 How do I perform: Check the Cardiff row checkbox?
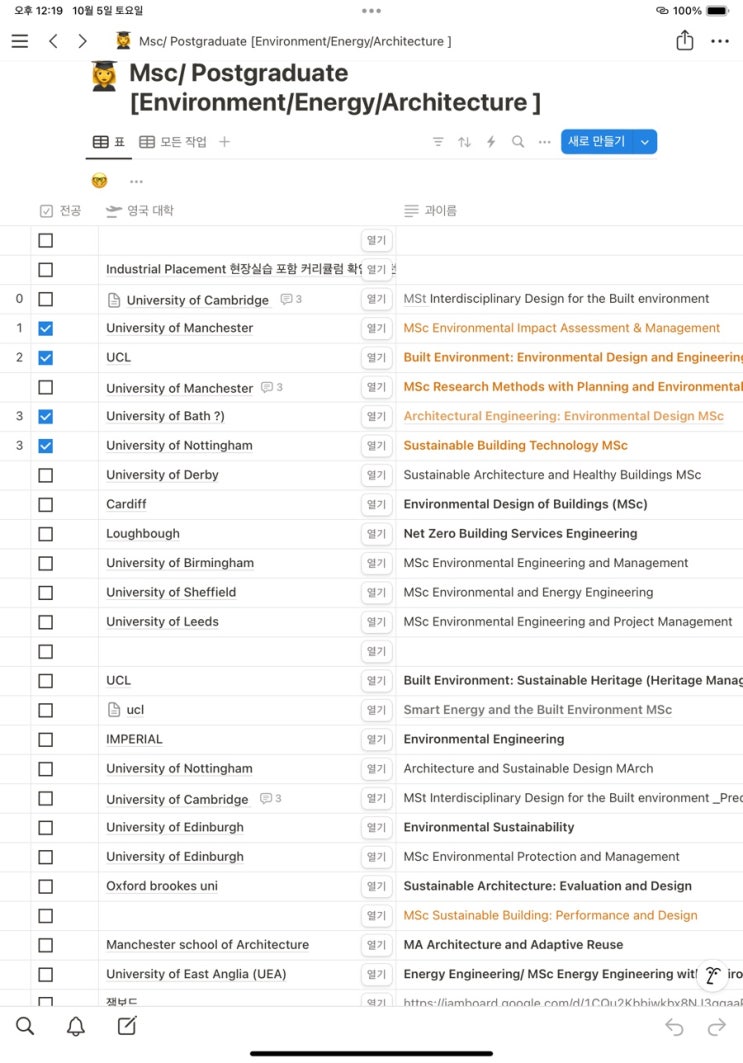pyautogui.click(x=45, y=504)
